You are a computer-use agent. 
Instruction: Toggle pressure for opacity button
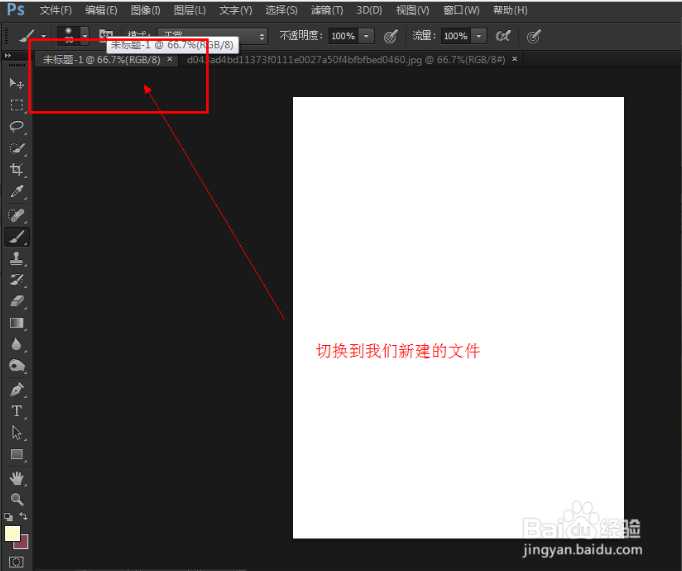tap(391, 36)
